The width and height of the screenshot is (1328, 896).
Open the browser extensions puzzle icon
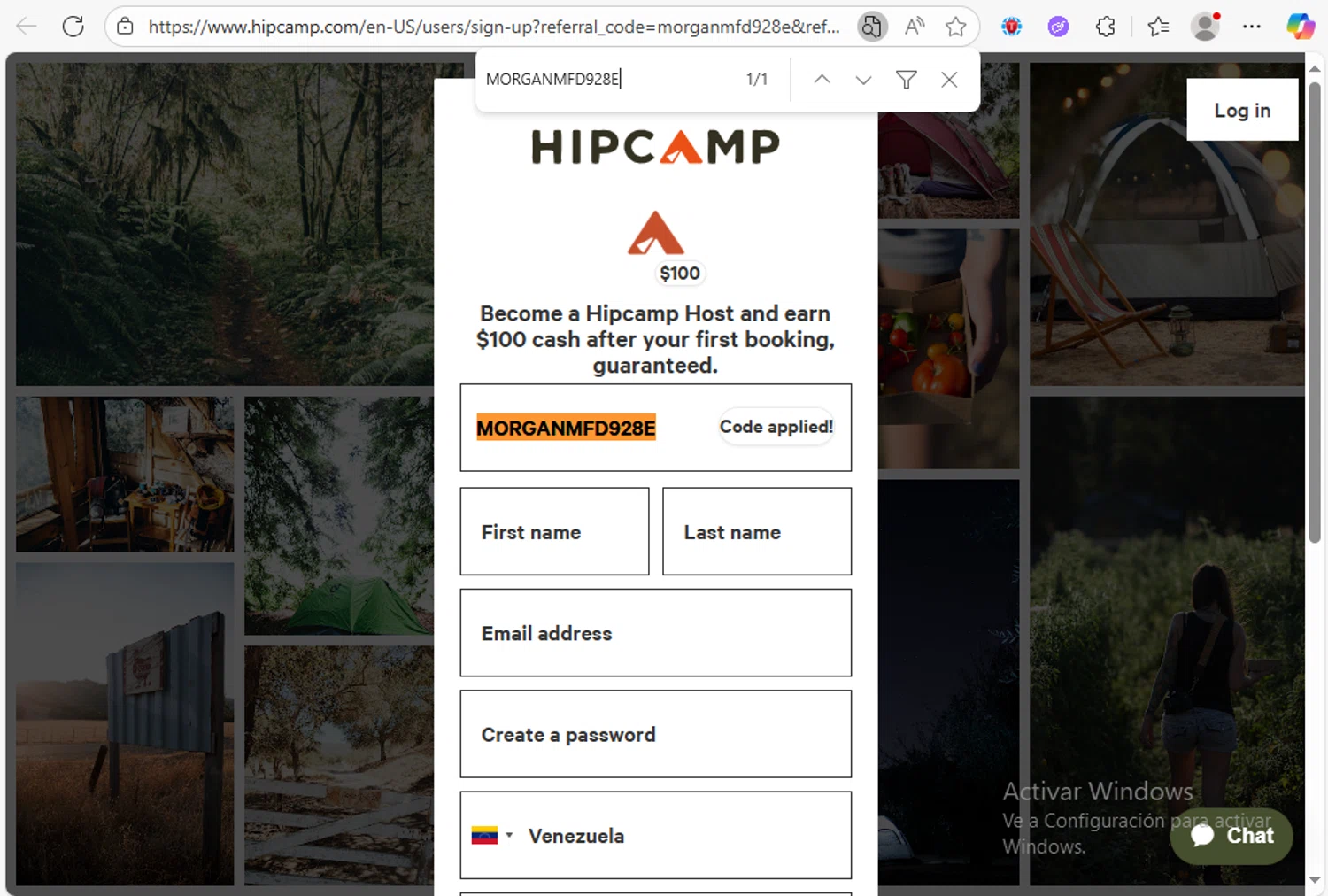coord(1106,27)
